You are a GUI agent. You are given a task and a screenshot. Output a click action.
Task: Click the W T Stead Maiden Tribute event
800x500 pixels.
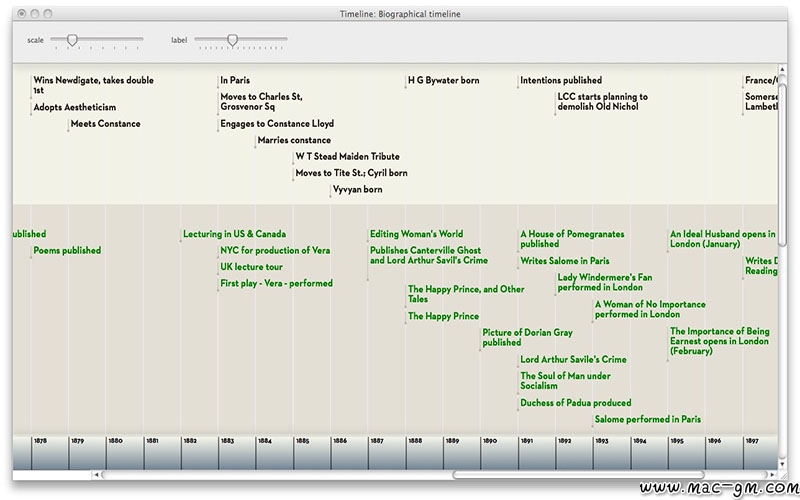(x=347, y=157)
